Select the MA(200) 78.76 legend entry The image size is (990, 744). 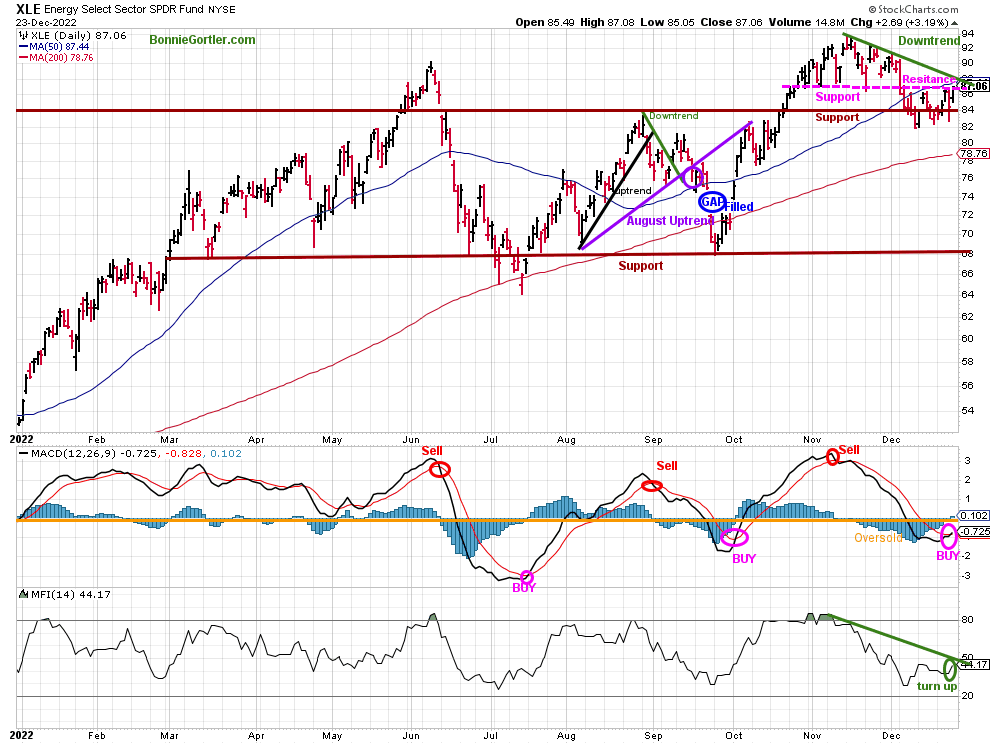tap(57, 57)
